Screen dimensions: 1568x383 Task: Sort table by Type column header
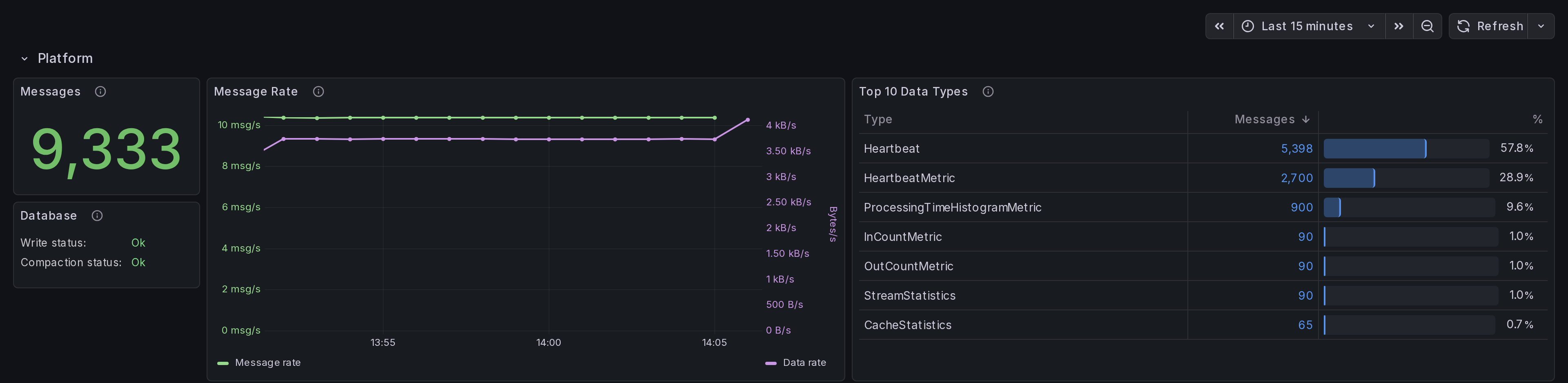(x=878, y=119)
